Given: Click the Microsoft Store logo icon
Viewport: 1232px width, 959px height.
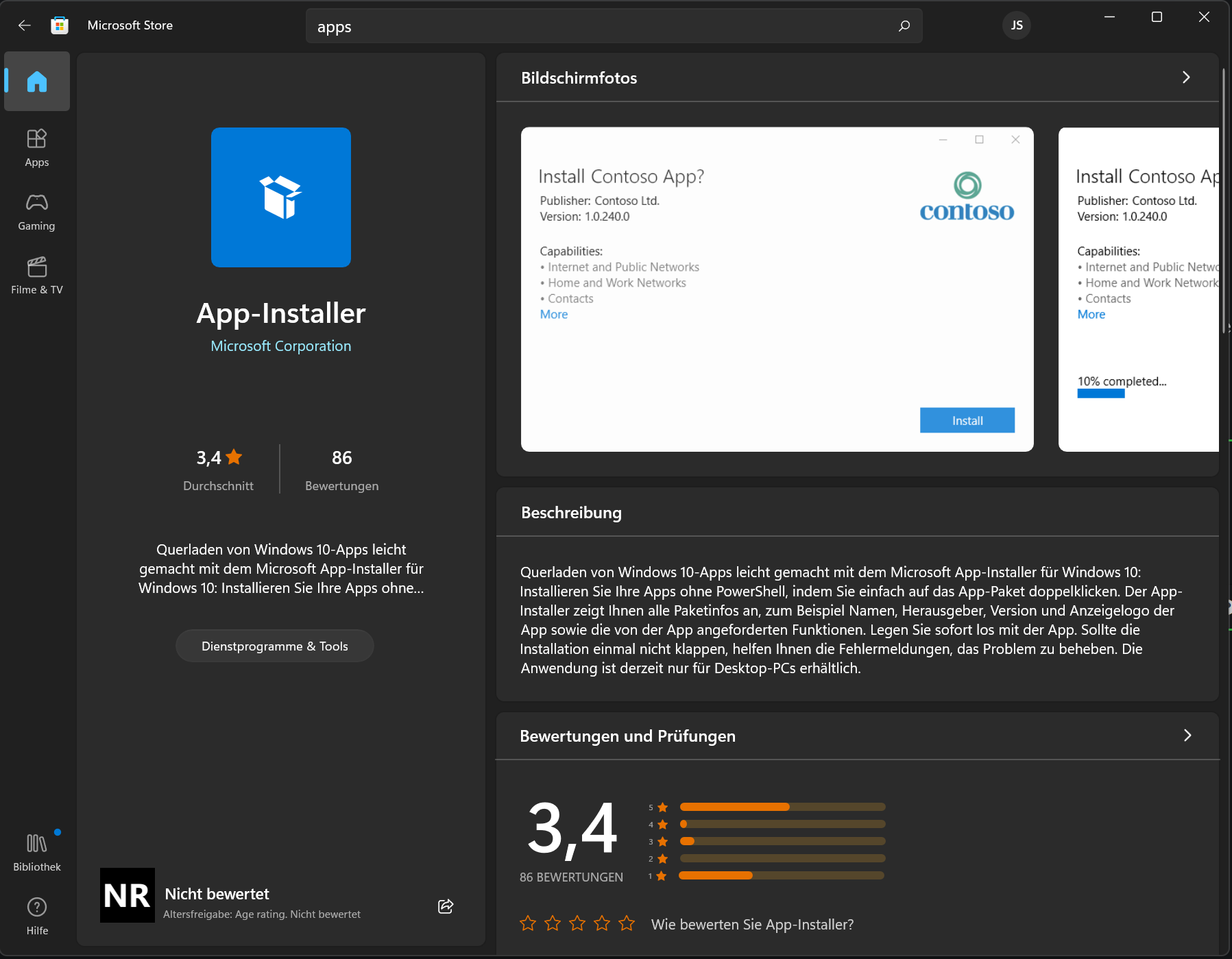Looking at the screenshot, I should pos(60,25).
